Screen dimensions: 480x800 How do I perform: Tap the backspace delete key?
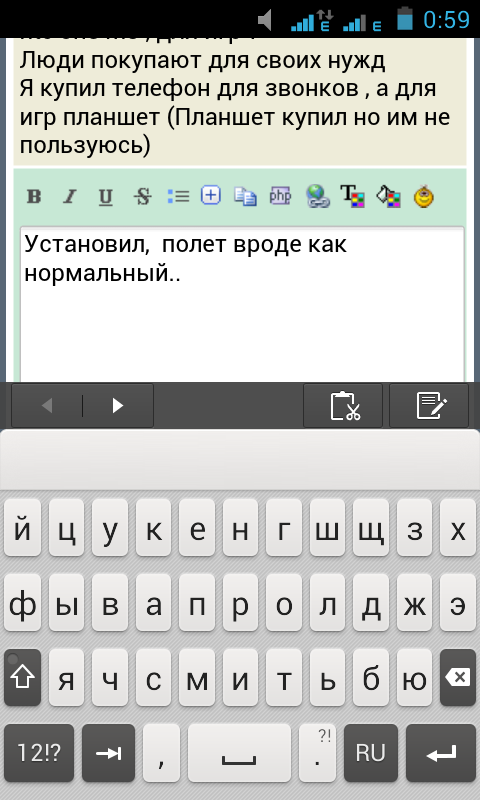pos(458,677)
